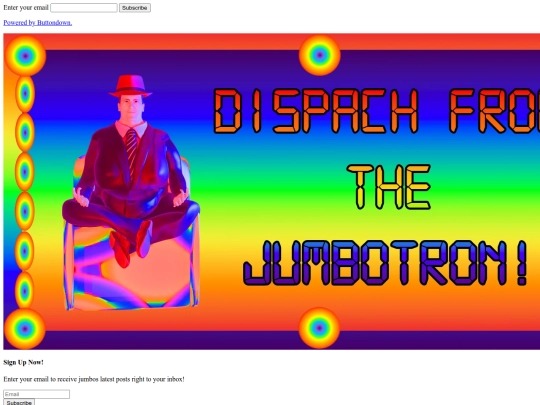The image size is (540, 405).
Task: Click the Dispatch from the Jumbotron banner image
Action: click(272, 191)
